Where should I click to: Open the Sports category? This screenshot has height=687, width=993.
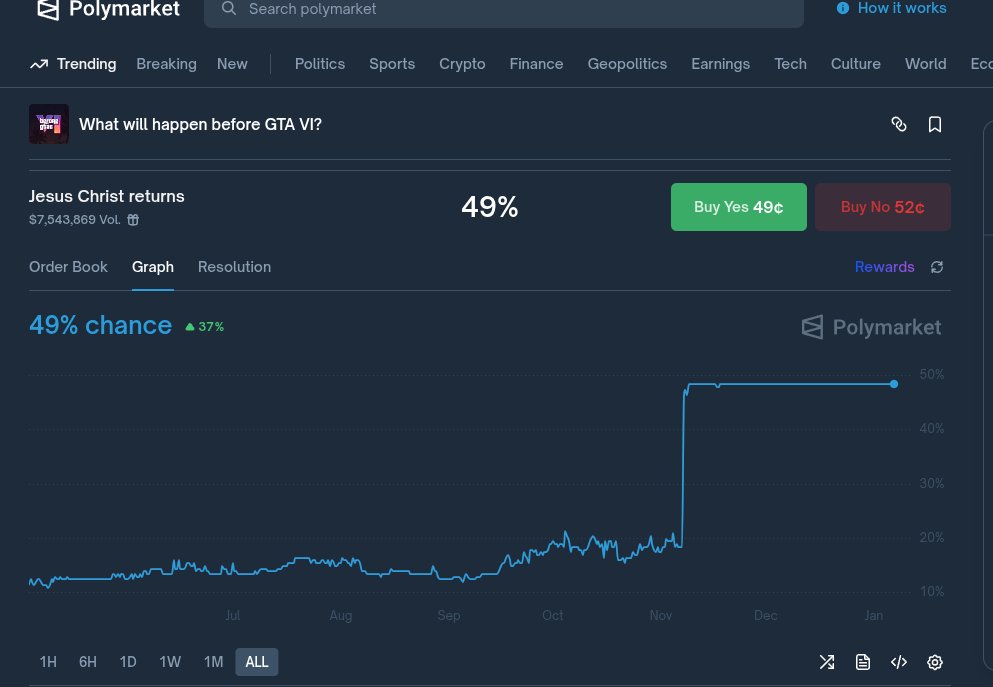point(392,64)
